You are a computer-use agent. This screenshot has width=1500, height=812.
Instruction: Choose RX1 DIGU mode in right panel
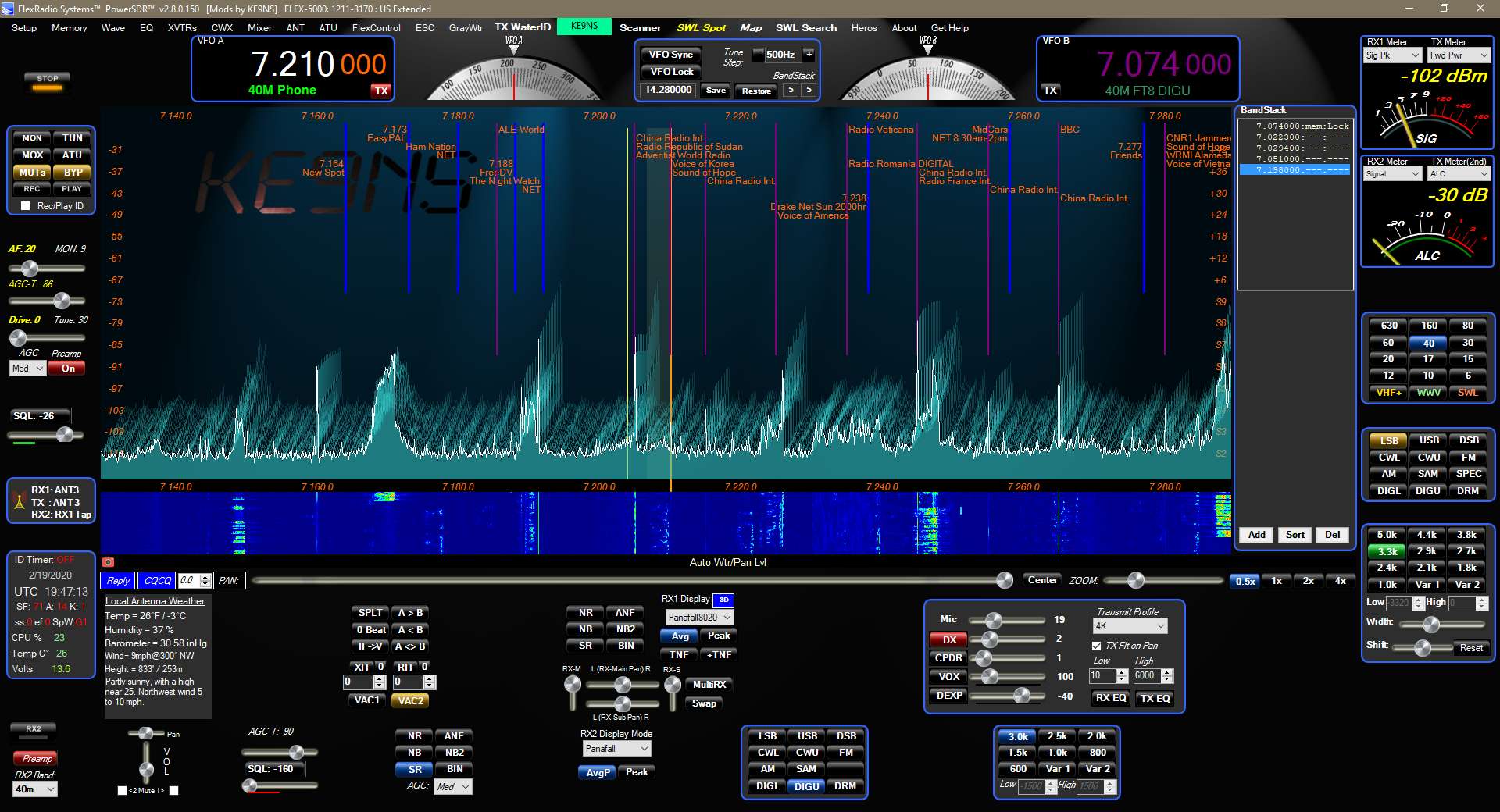[1427, 491]
